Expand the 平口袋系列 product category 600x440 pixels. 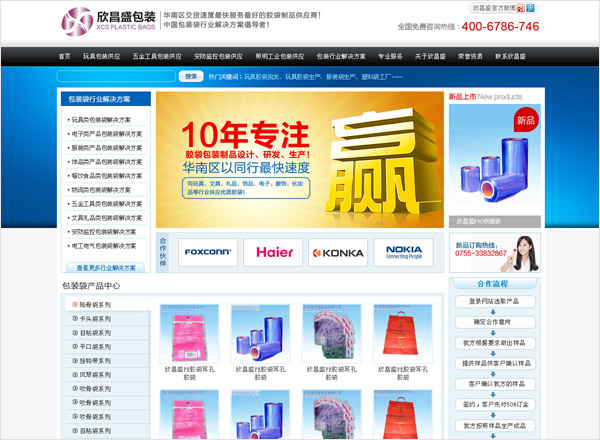(96, 346)
